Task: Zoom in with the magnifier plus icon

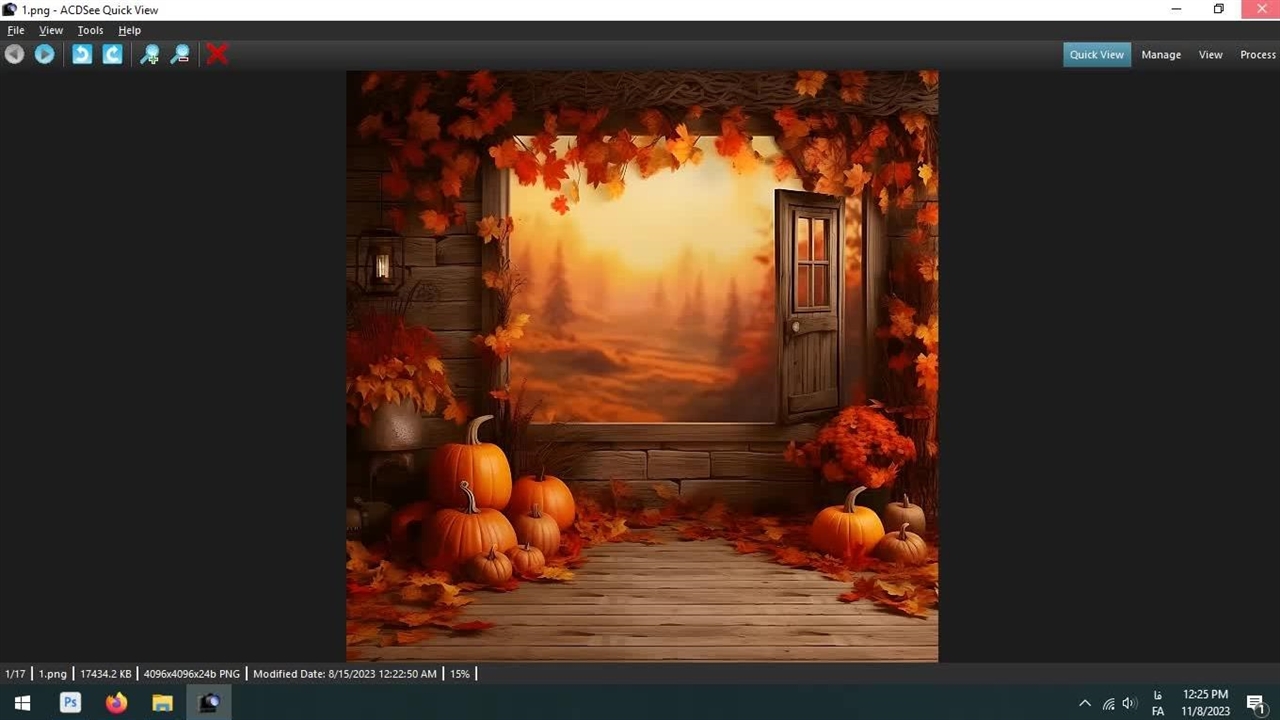Action: point(149,54)
